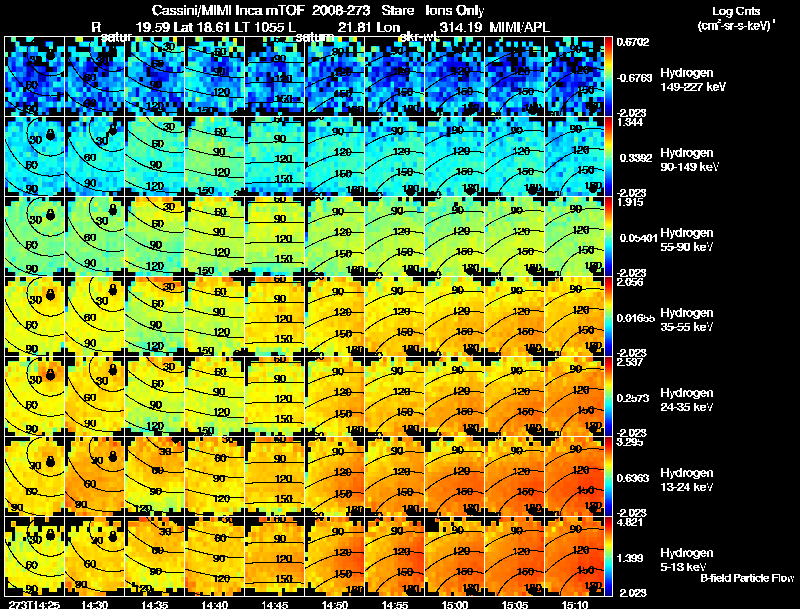Click the B-field Particle Flow caption
This screenshot has height=609, width=800.
click(747, 578)
